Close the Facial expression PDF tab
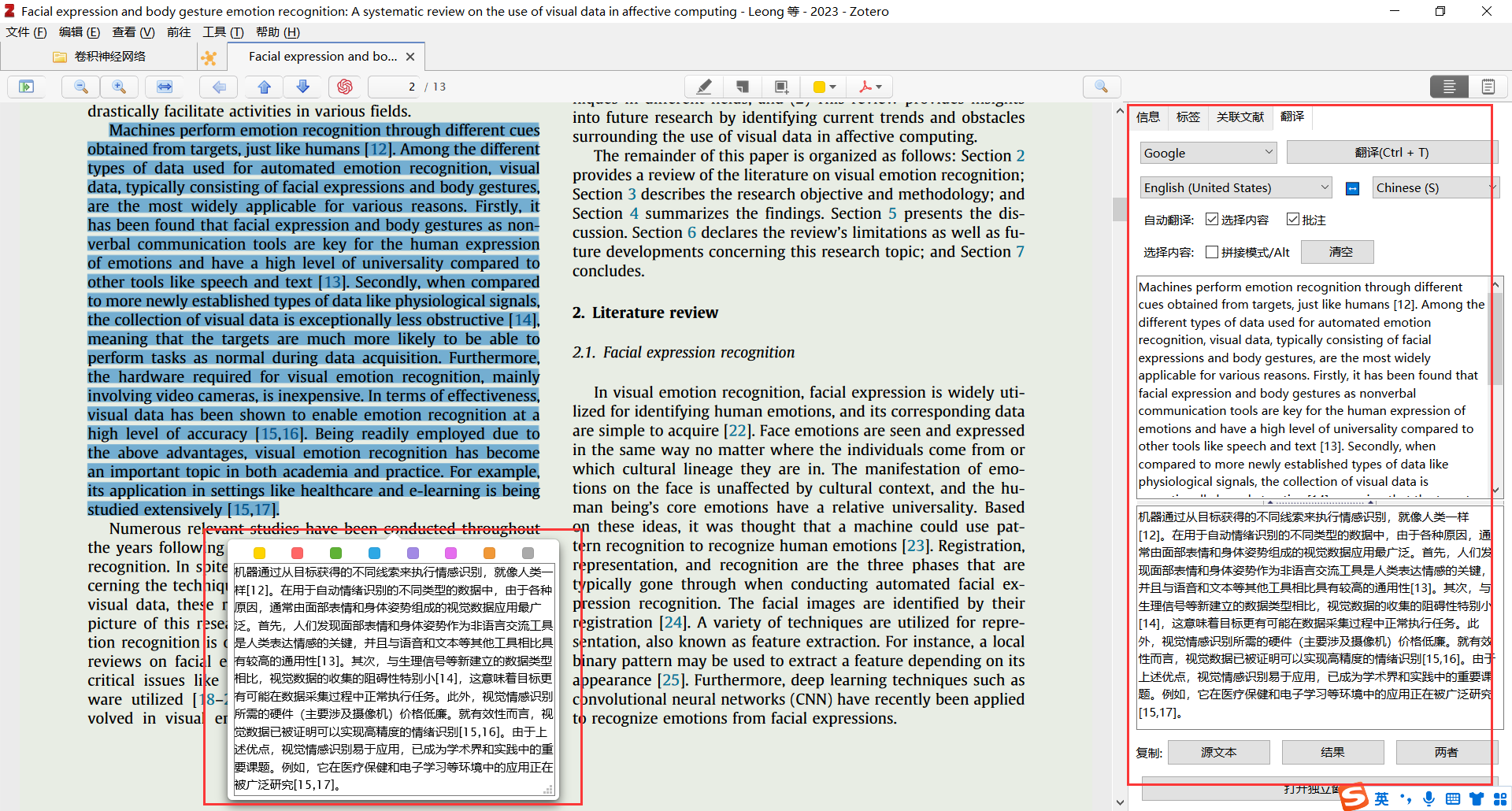The height and width of the screenshot is (811, 1512). pyautogui.click(x=410, y=57)
